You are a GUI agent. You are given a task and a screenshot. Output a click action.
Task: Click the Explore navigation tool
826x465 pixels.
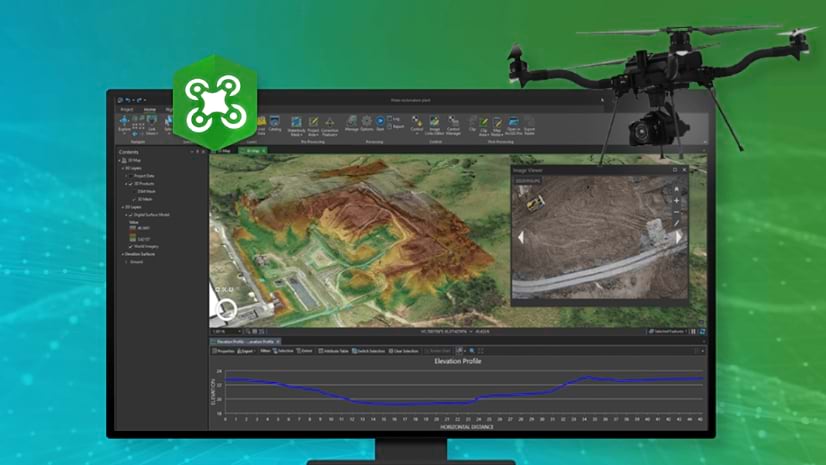(124, 123)
